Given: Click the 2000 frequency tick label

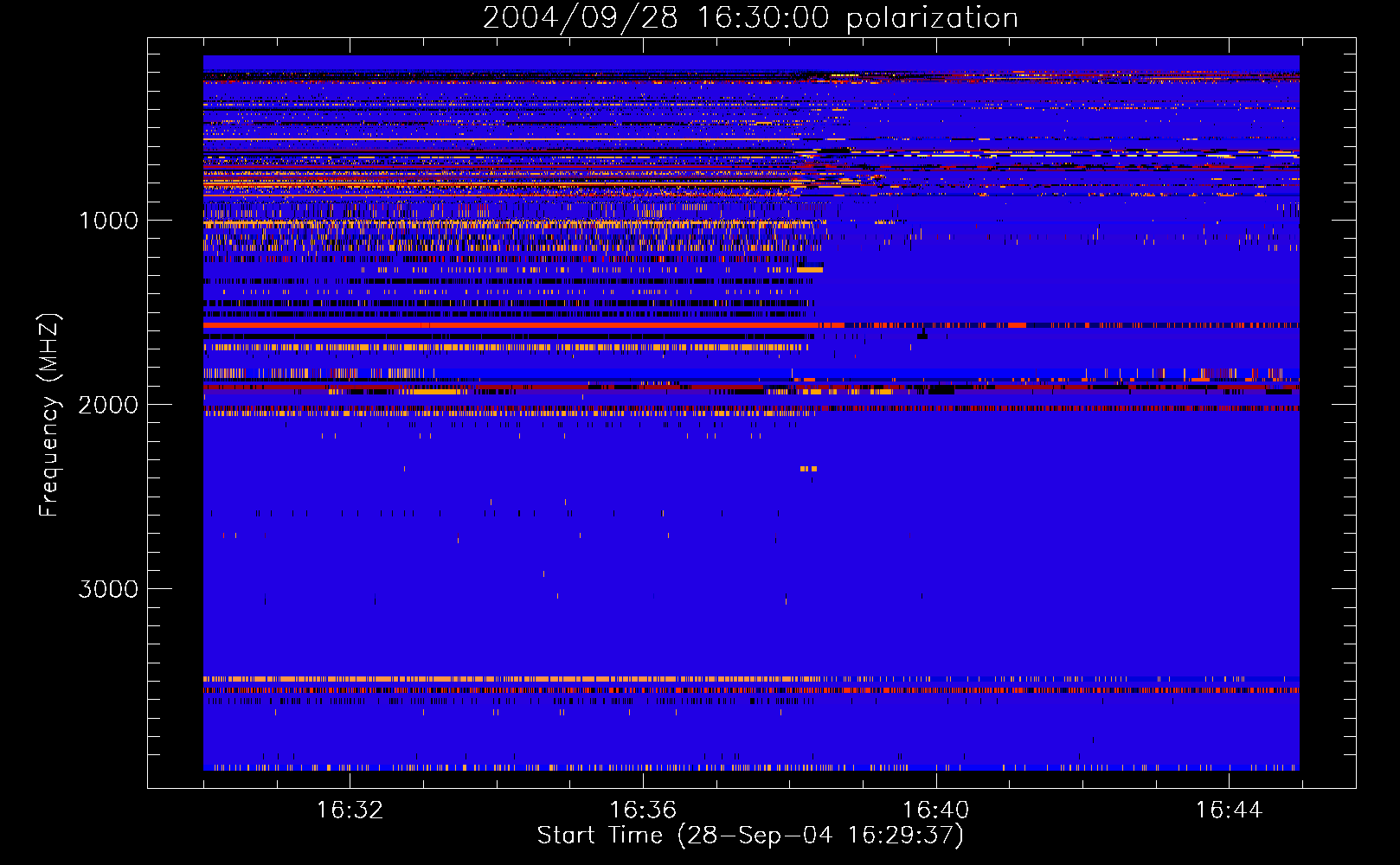Looking at the screenshot, I should click(108, 405).
